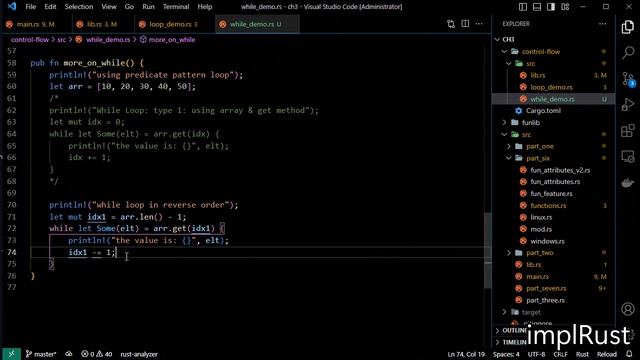The image size is (640, 360).
Task: Toggle the secondary side bar layout
Action: (551, 7)
